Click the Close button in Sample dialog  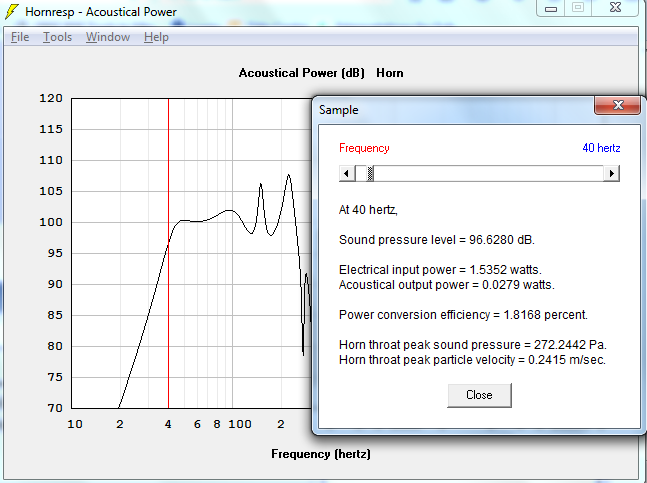[x=479, y=395]
